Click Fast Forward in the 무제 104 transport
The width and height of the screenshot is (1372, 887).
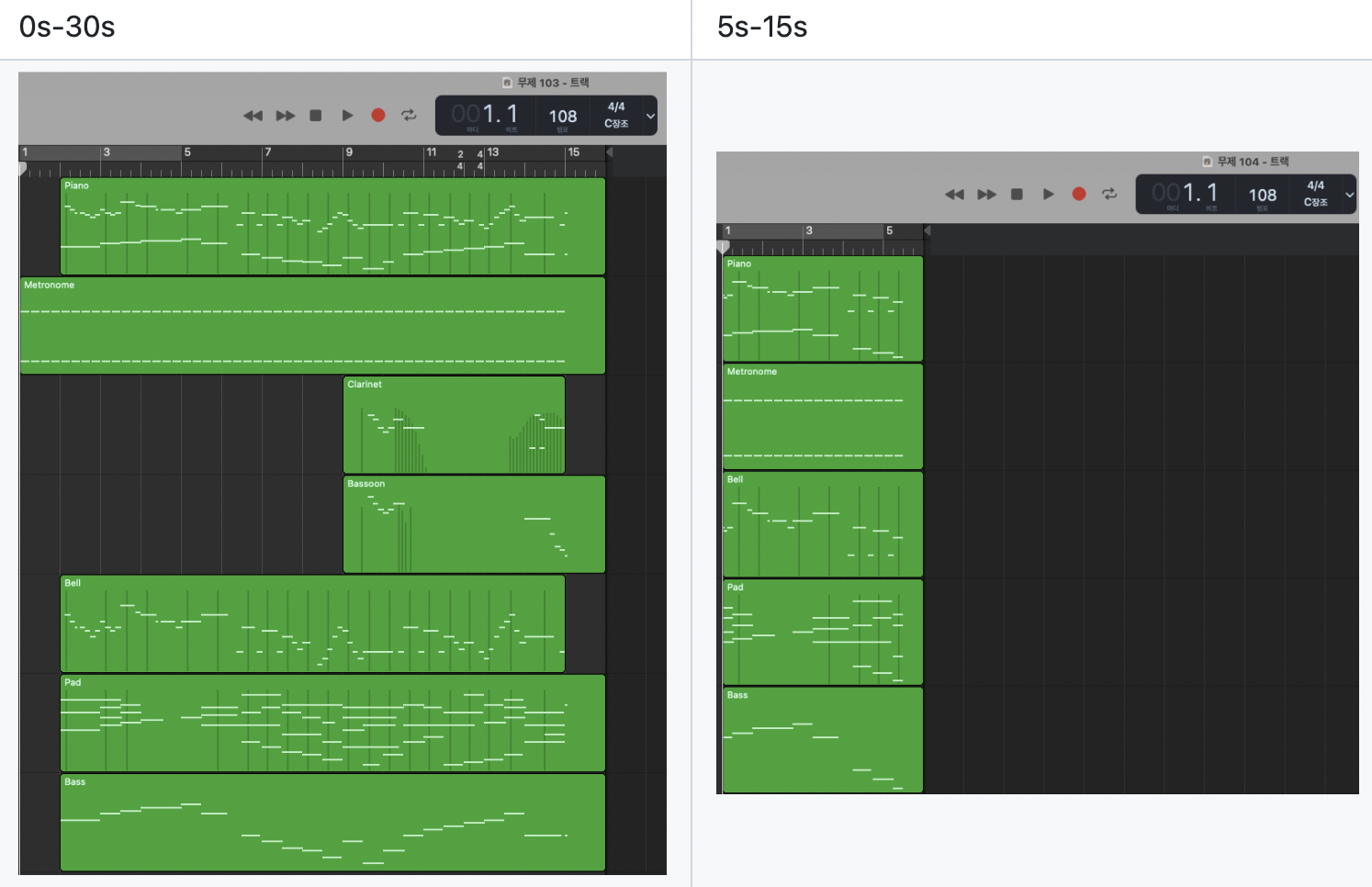tap(986, 195)
